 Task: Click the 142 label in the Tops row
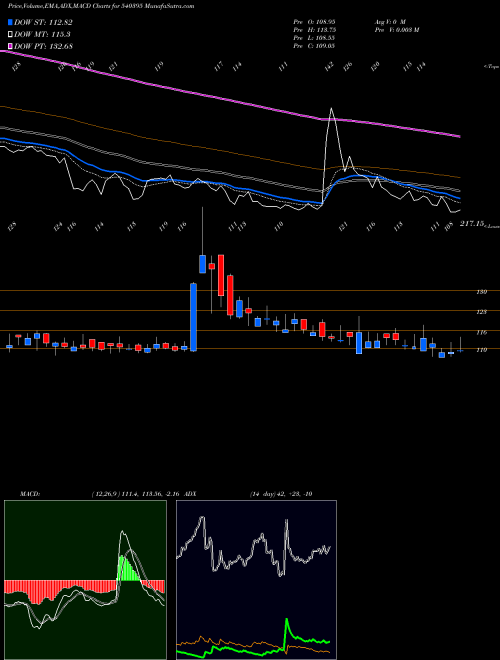coord(329,66)
